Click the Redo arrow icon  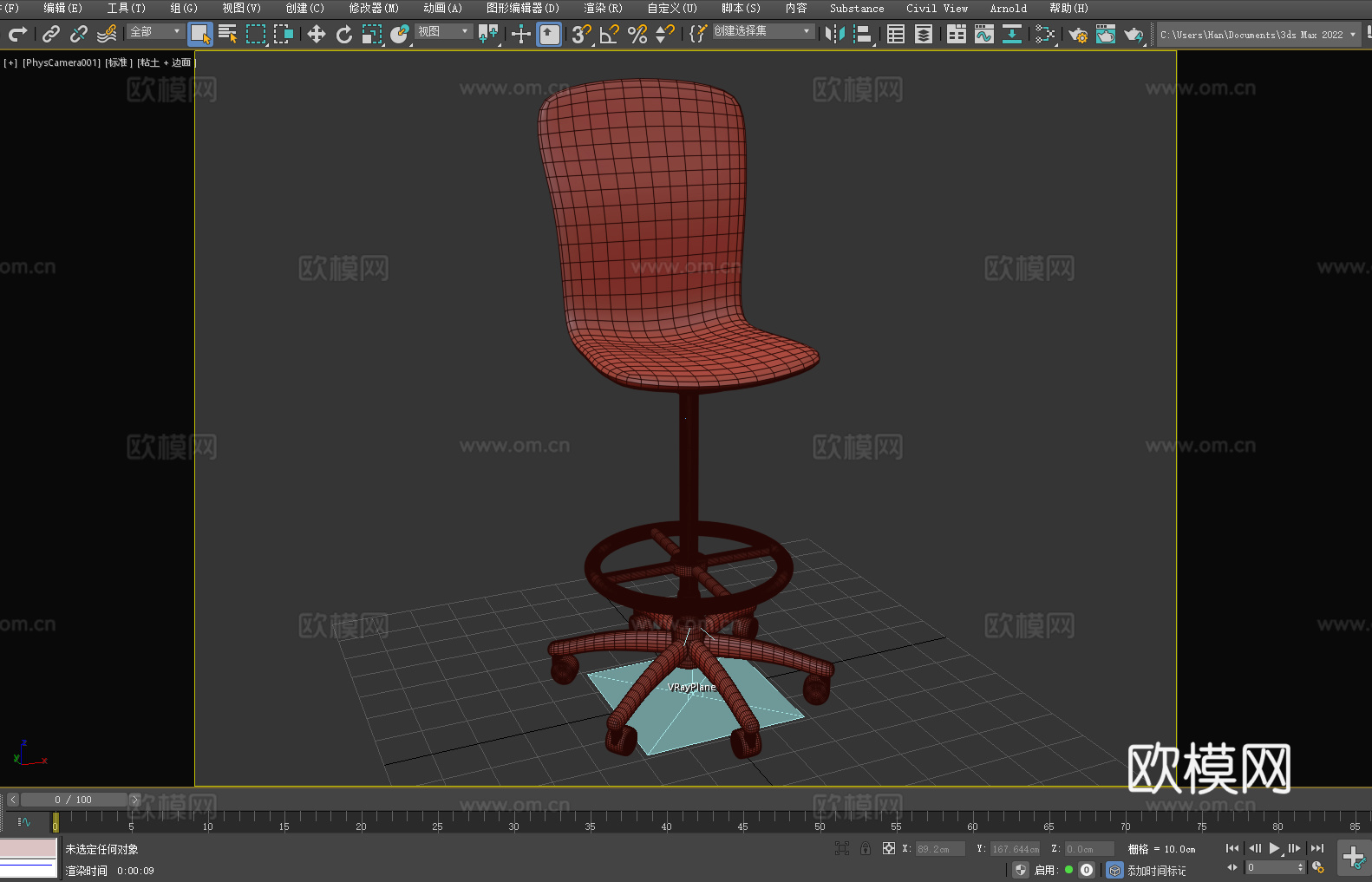[x=17, y=34]
